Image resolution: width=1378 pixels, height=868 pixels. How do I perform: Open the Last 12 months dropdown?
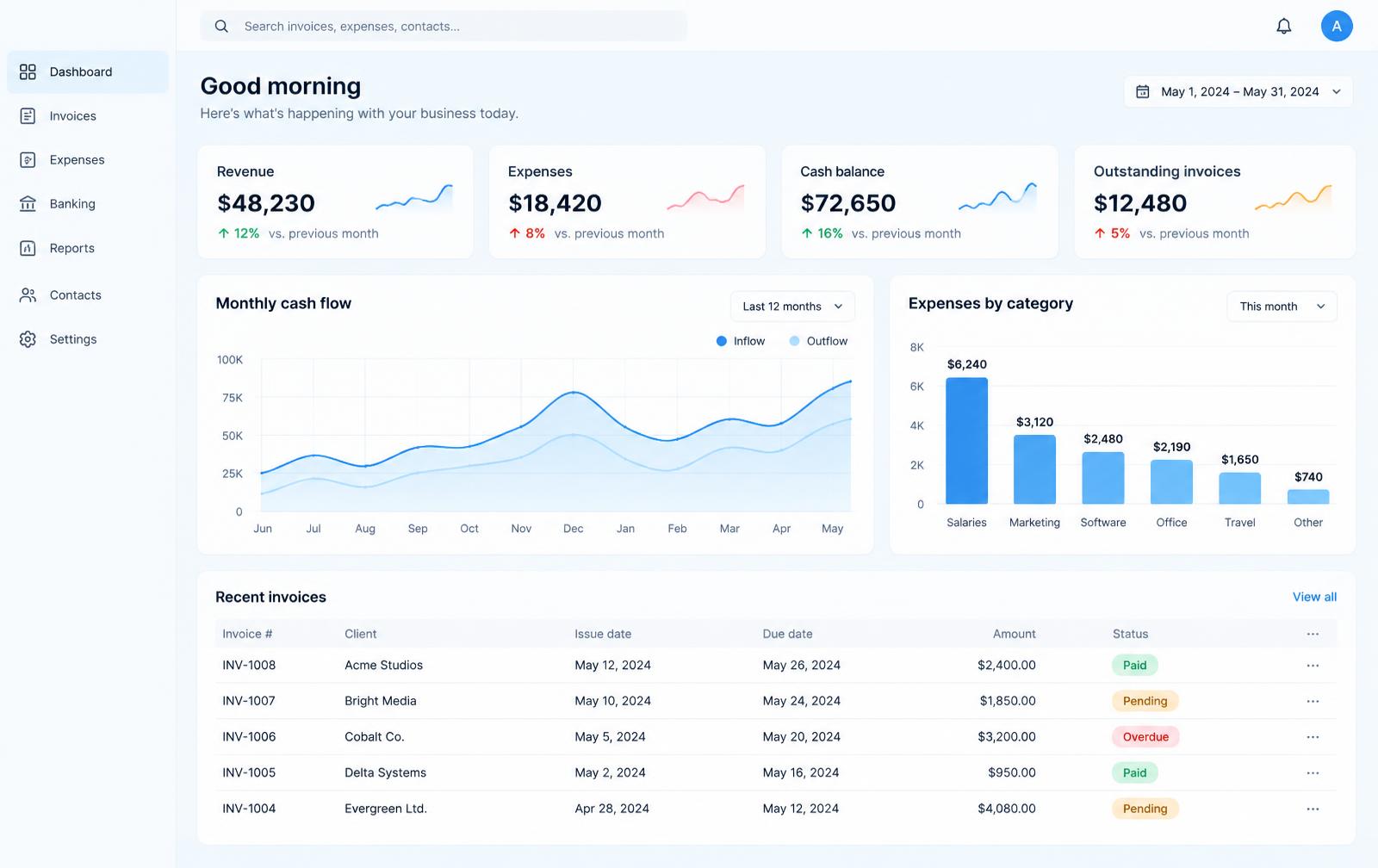[x=792, y=307]
